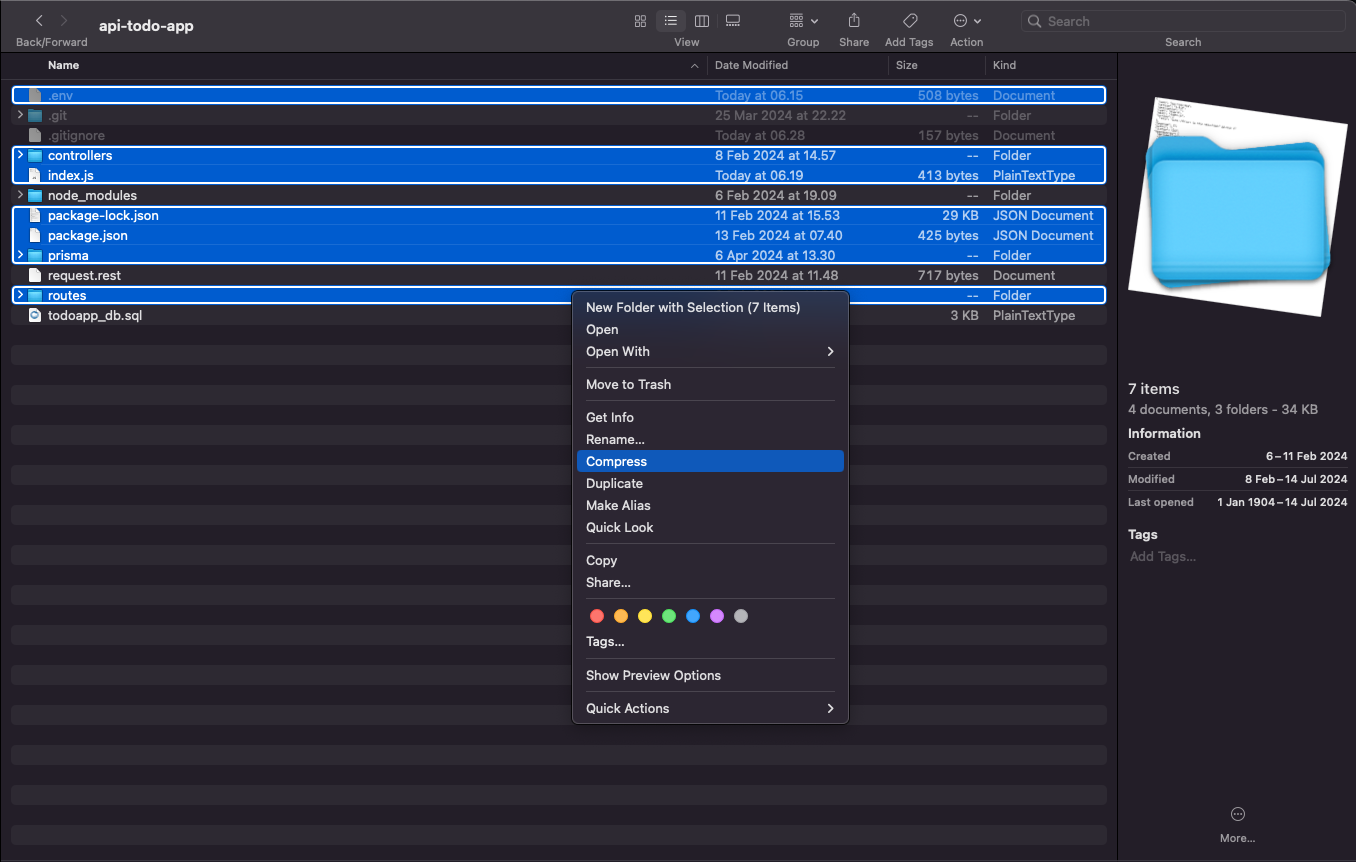Expand the Open With submenu
The image size is (1356, 862).
(710, 352)
